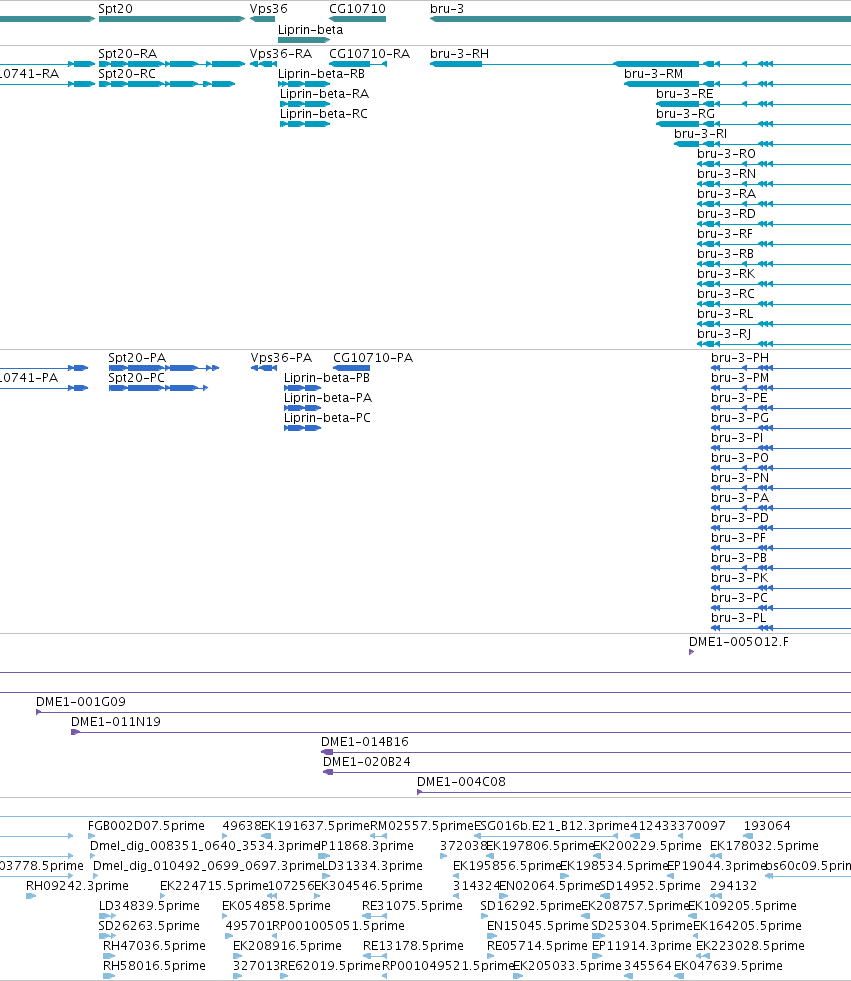Click EST RH09242.3prime

(x=77, y=886)
